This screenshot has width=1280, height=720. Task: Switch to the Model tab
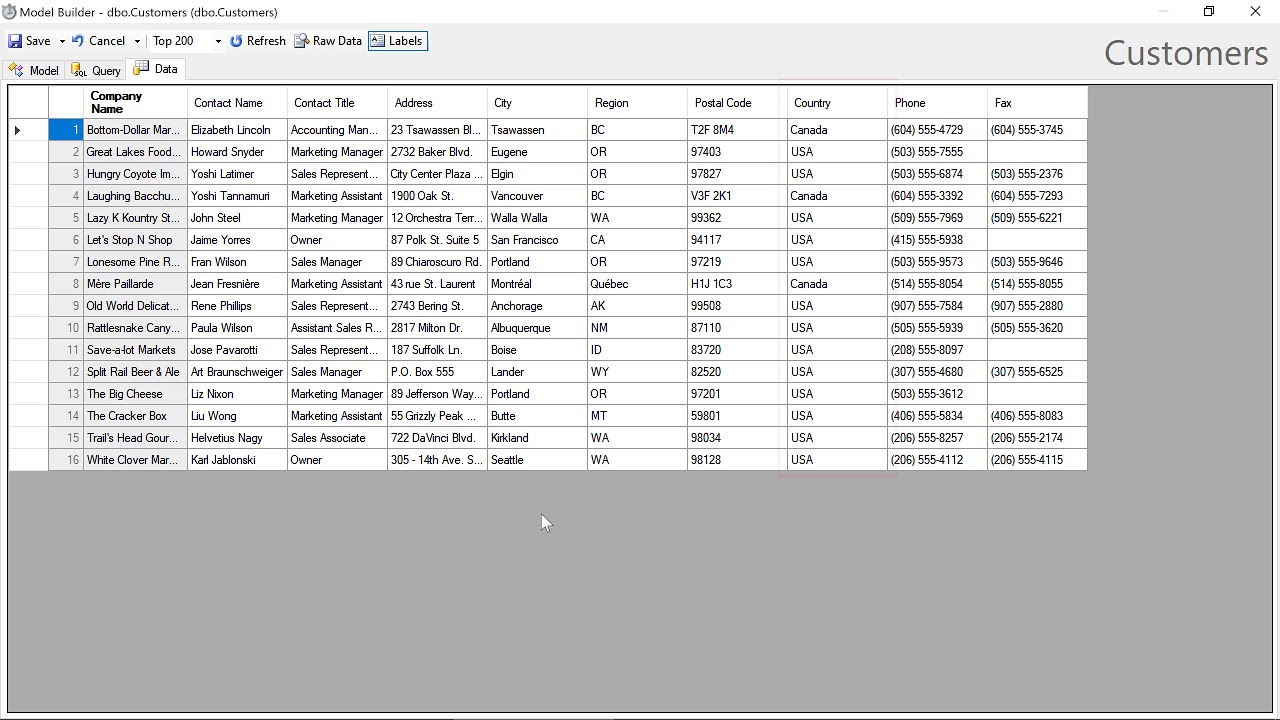click(34, 70)
